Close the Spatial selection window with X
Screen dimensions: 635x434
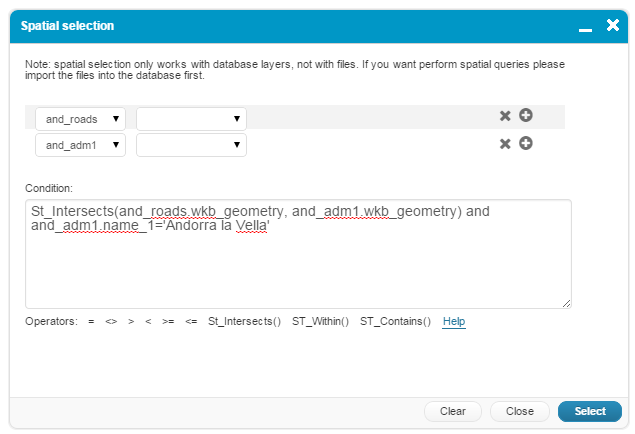click(x=613, y=25)
